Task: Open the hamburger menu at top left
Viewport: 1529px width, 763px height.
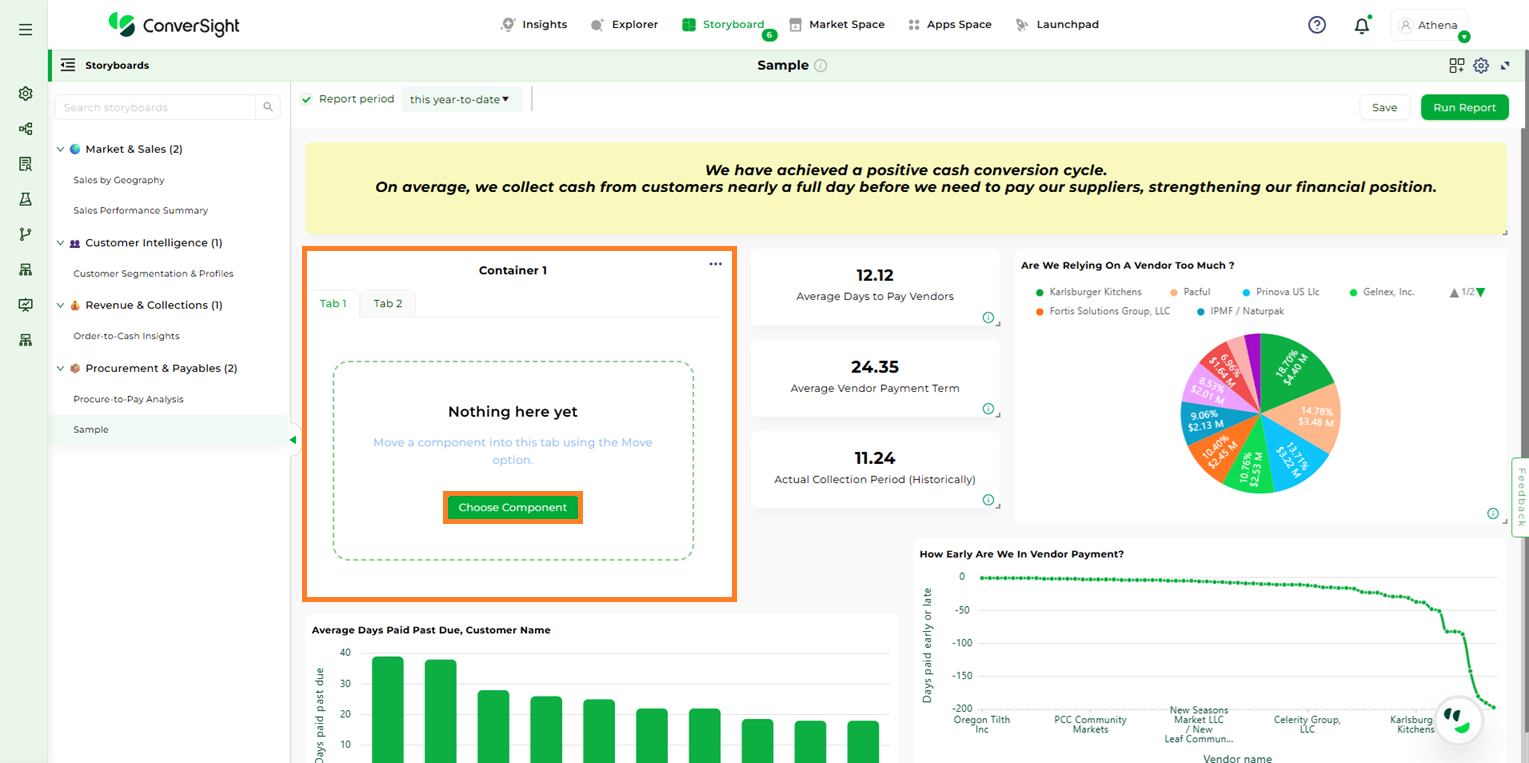Action: pos(26,30)
